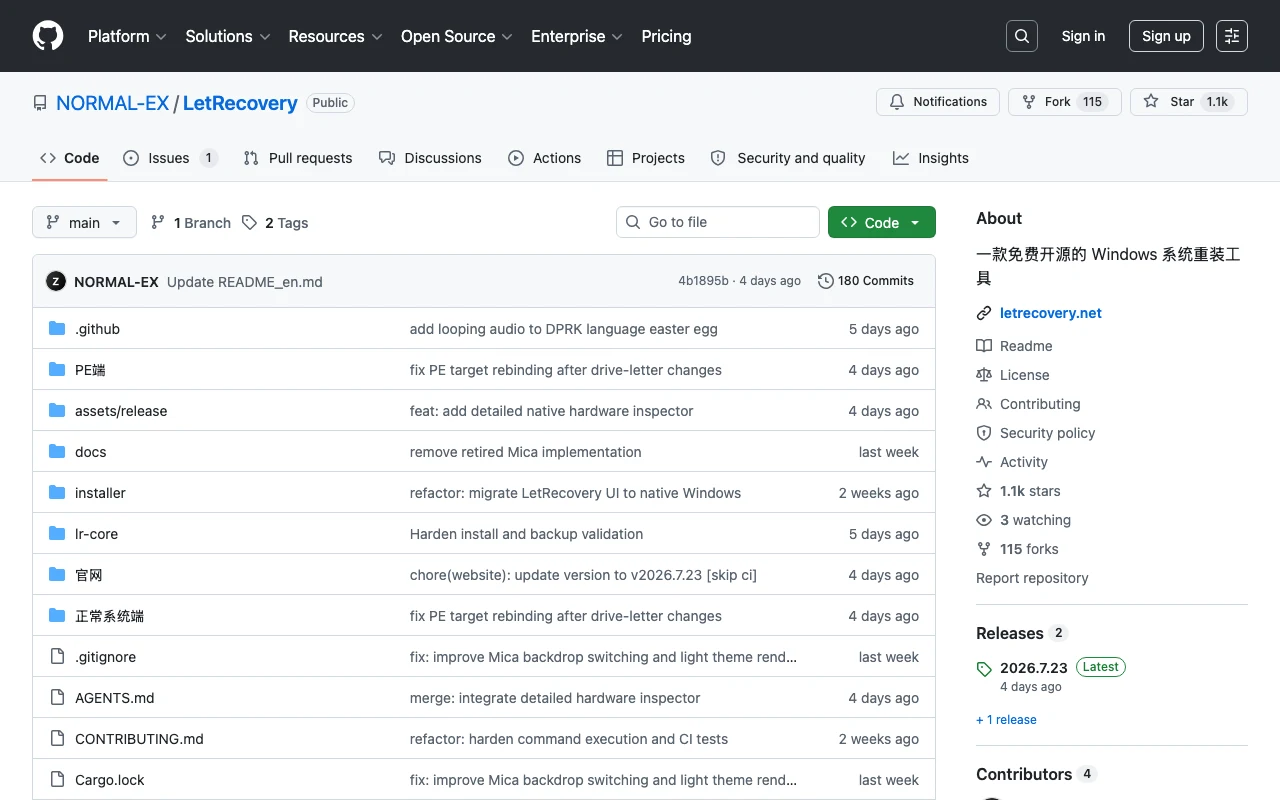1280x800 pixels.
Task: Open commit hash 4b1895b
Action: pos(703,281)
